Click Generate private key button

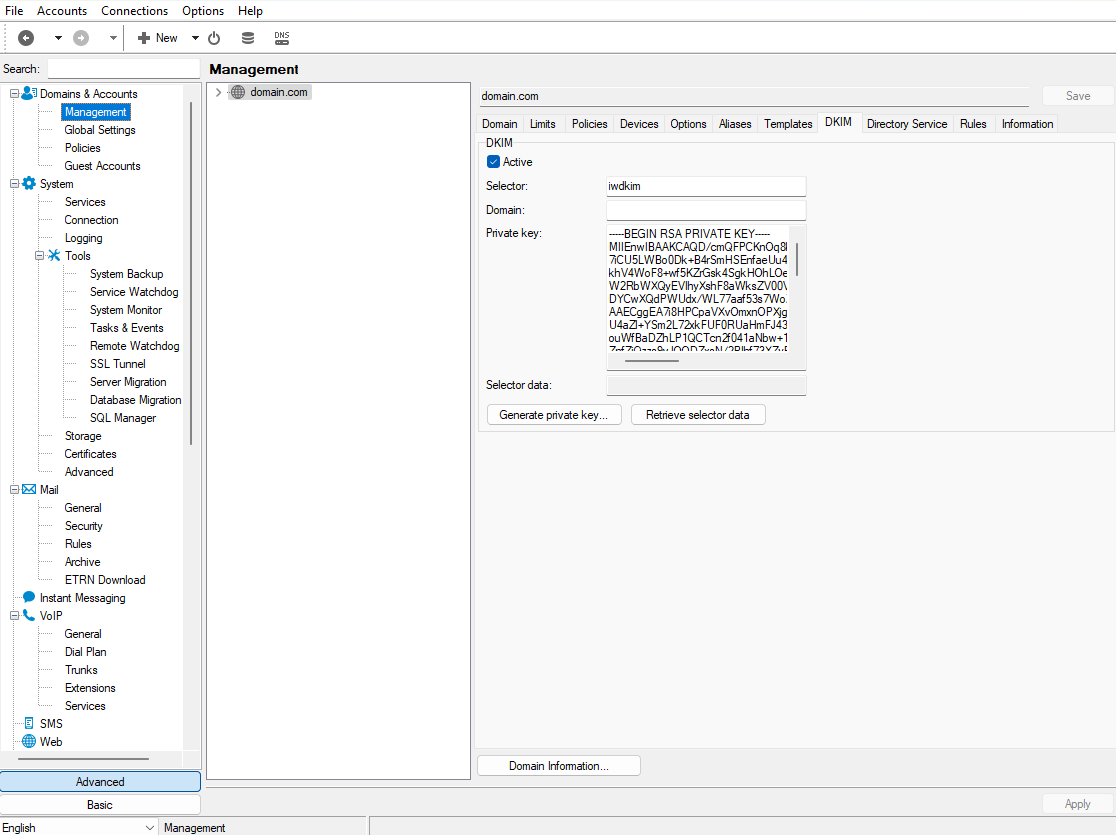click(554, 415)
